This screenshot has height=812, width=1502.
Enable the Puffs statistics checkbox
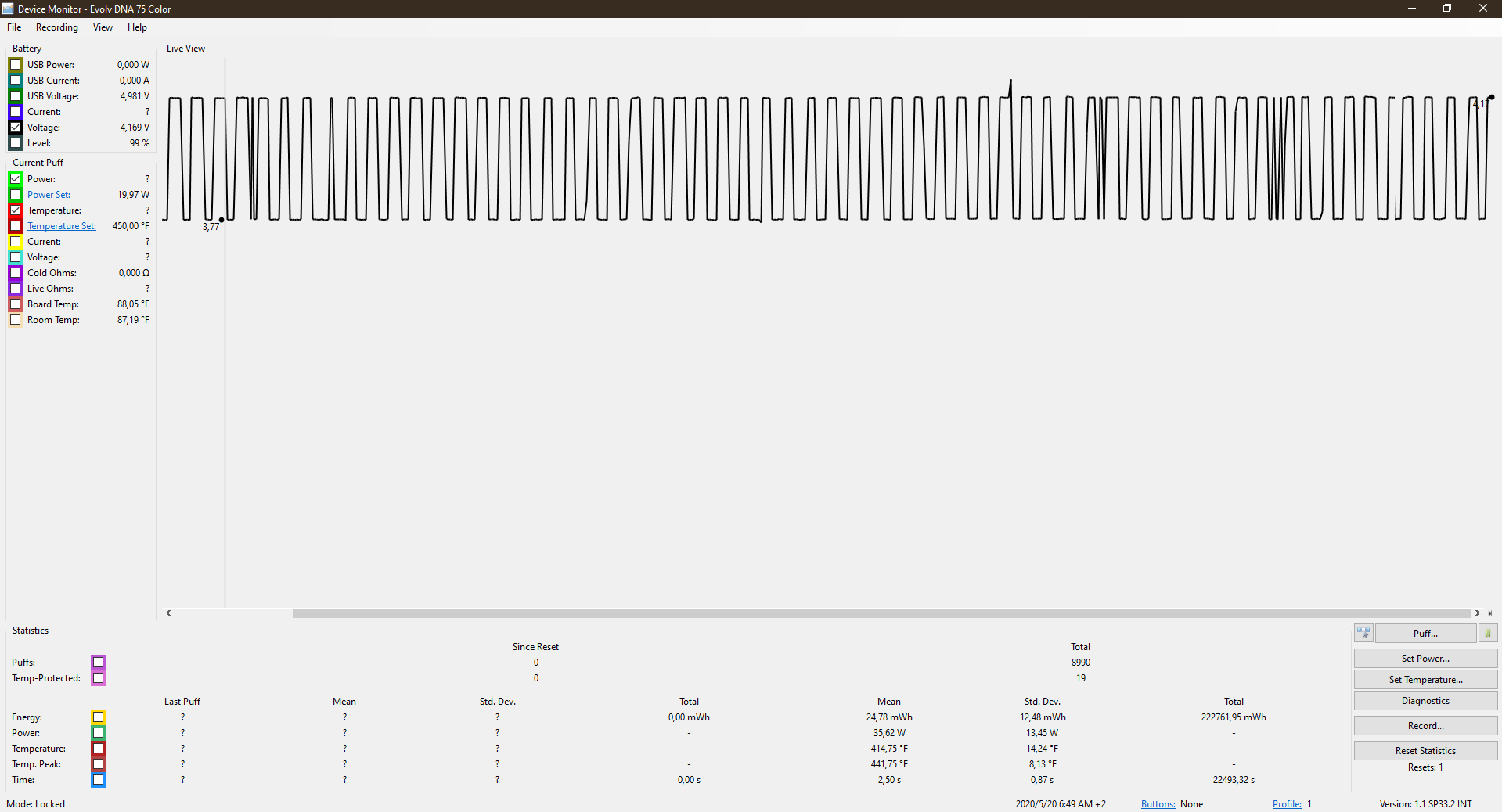pyautogui.click(x=99, y=663)
